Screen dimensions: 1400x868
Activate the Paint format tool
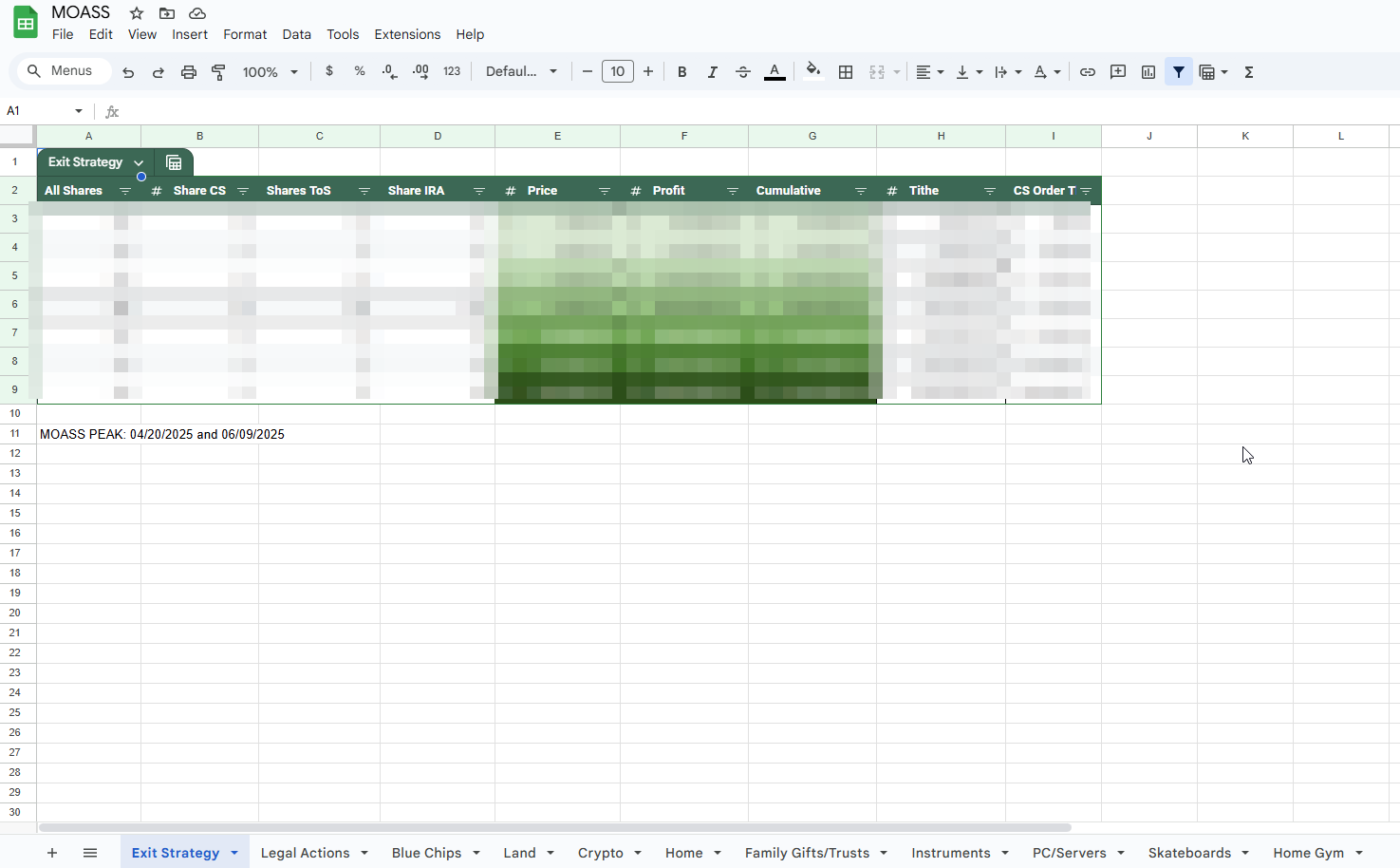click(x=219, y=72)
